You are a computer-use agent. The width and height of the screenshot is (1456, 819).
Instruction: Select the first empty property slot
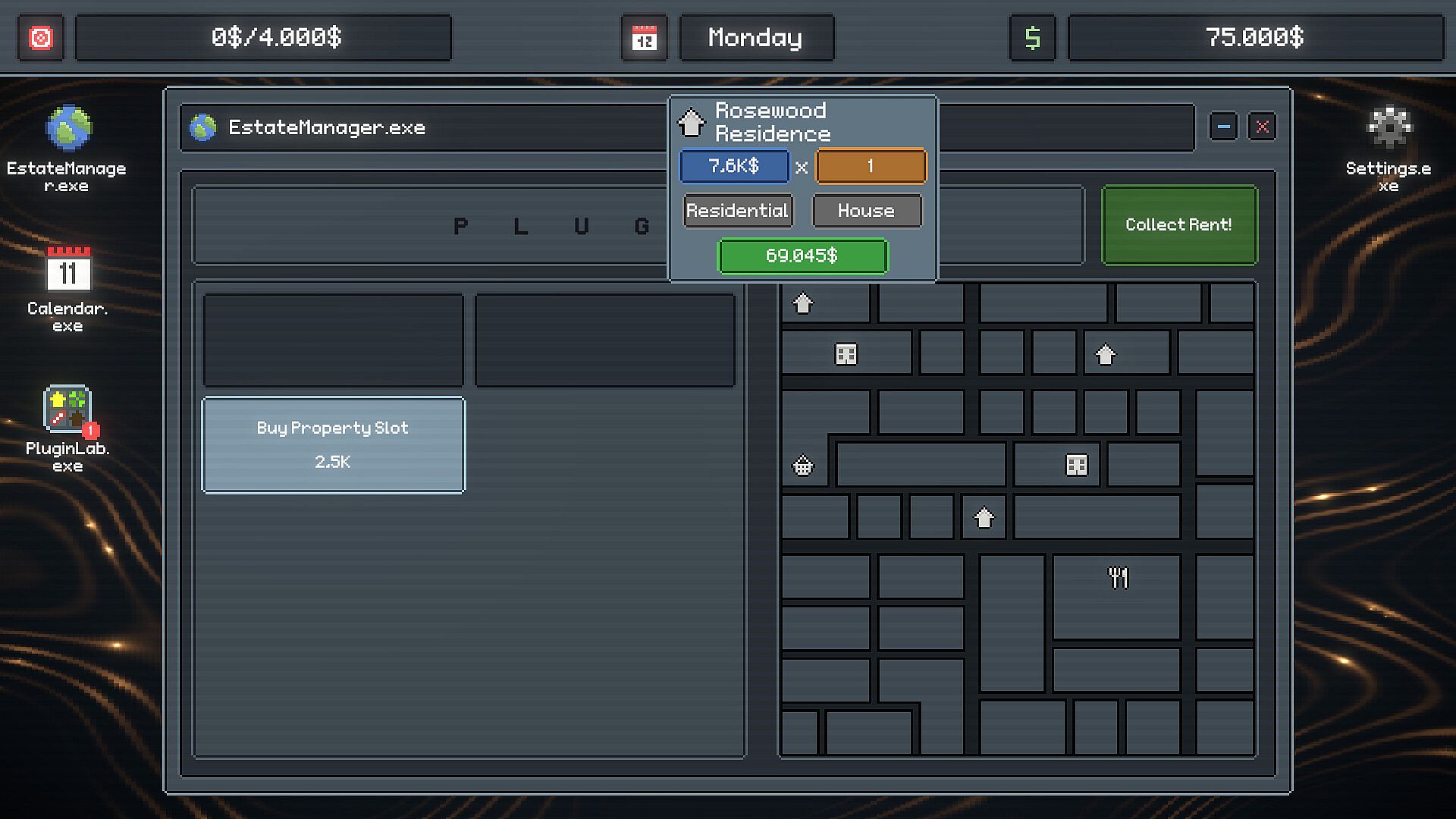pos(333,340)
